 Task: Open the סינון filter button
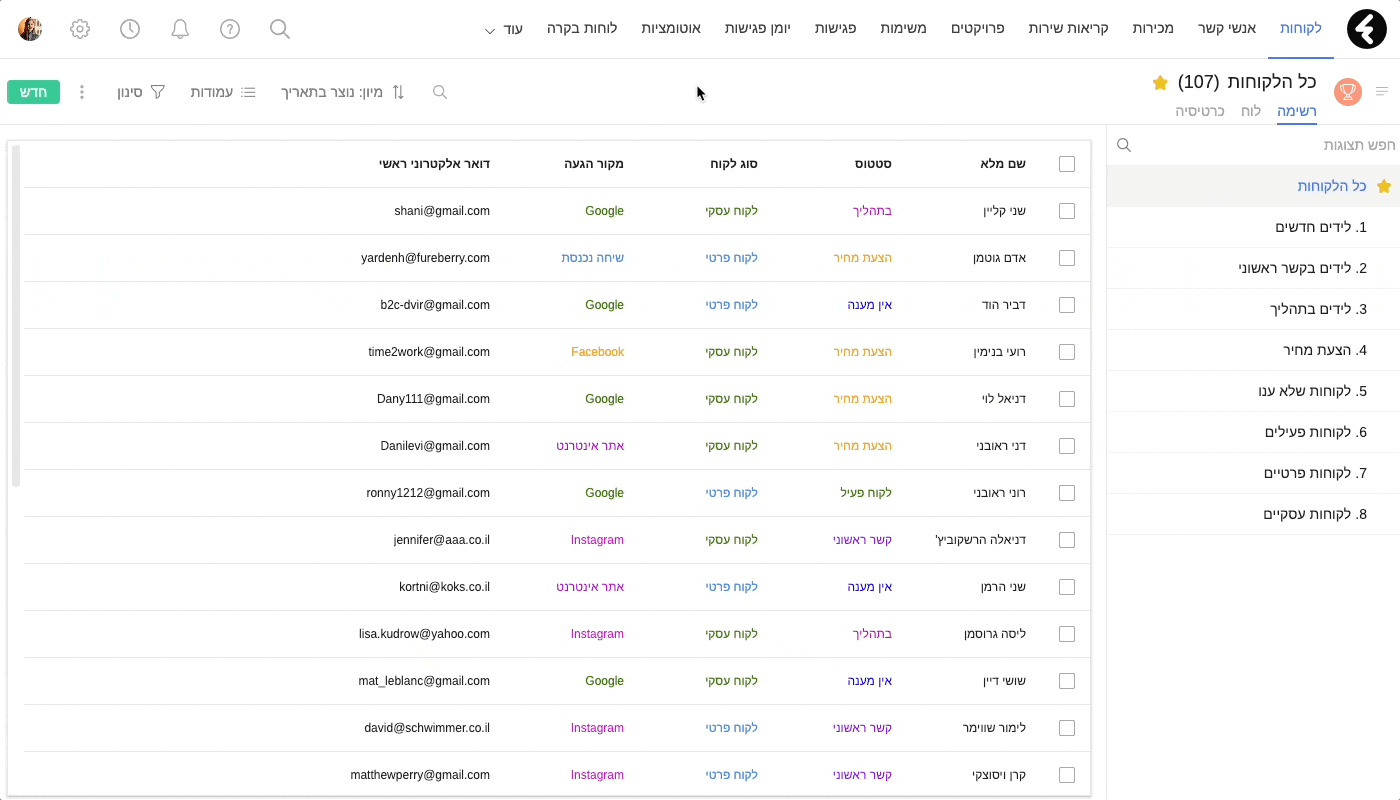141,92
